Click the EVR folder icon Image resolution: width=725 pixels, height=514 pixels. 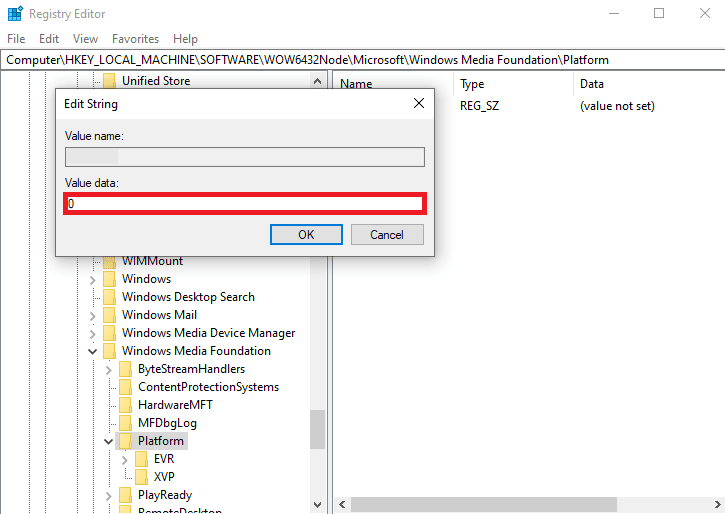141,459
